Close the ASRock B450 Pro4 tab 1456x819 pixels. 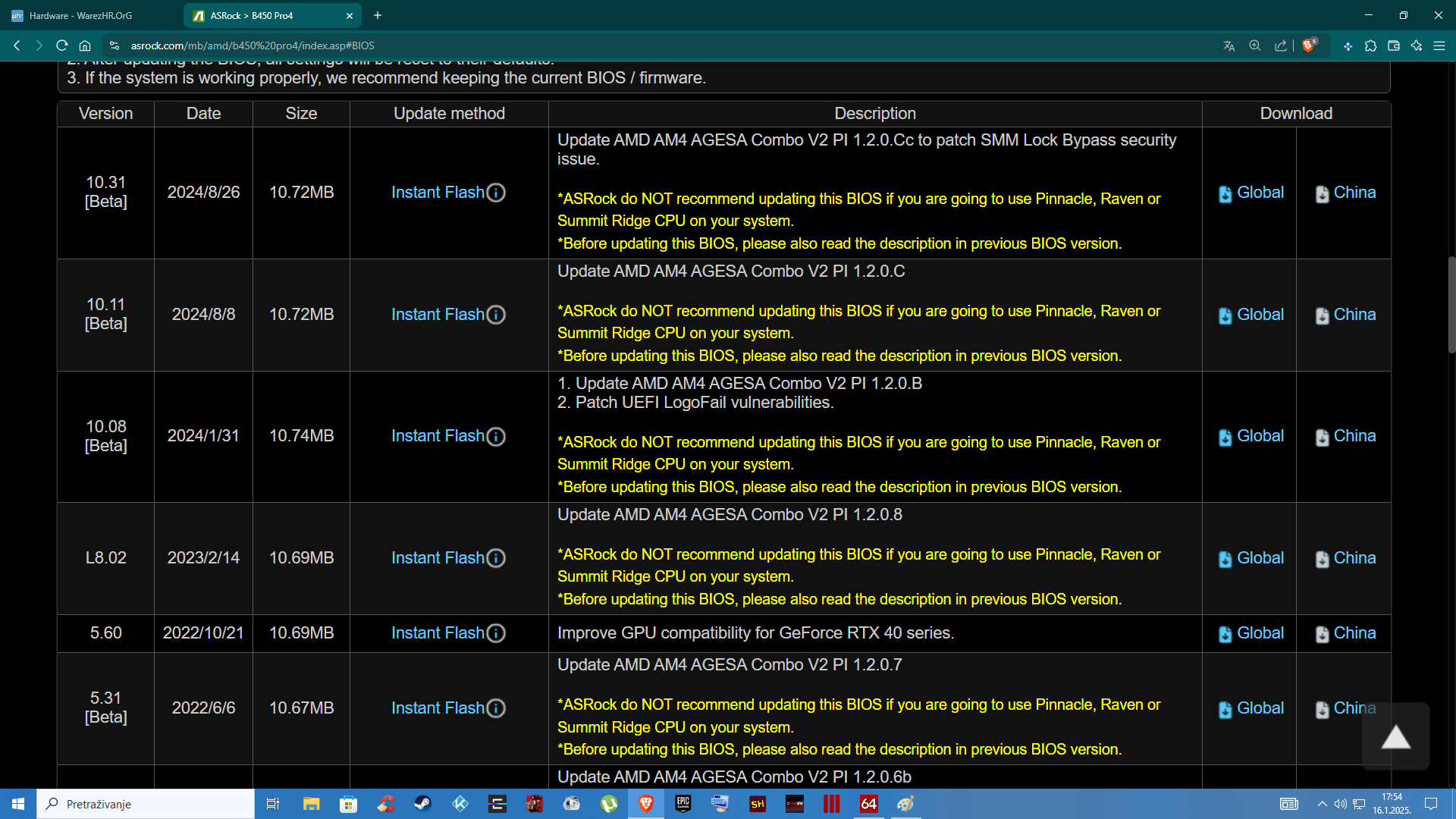350,15
